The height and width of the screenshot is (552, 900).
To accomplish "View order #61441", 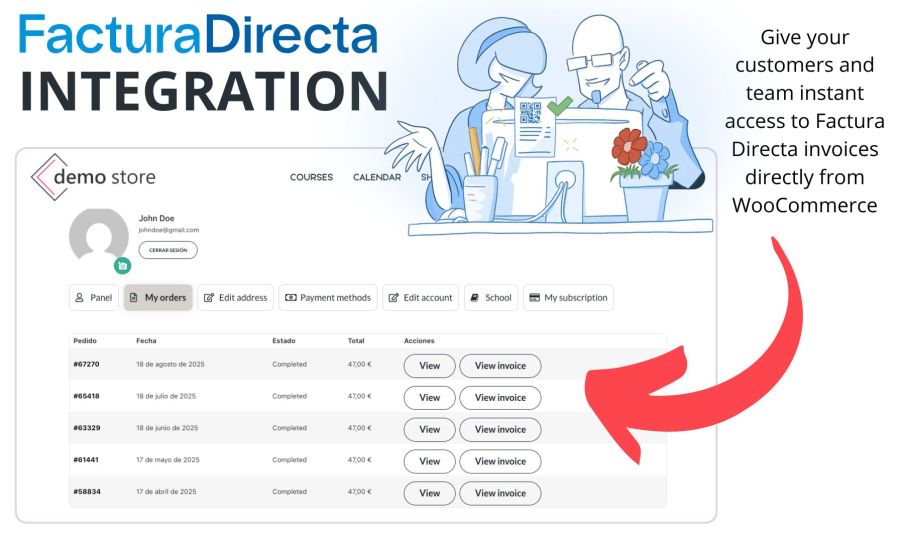I will (429, 461).
